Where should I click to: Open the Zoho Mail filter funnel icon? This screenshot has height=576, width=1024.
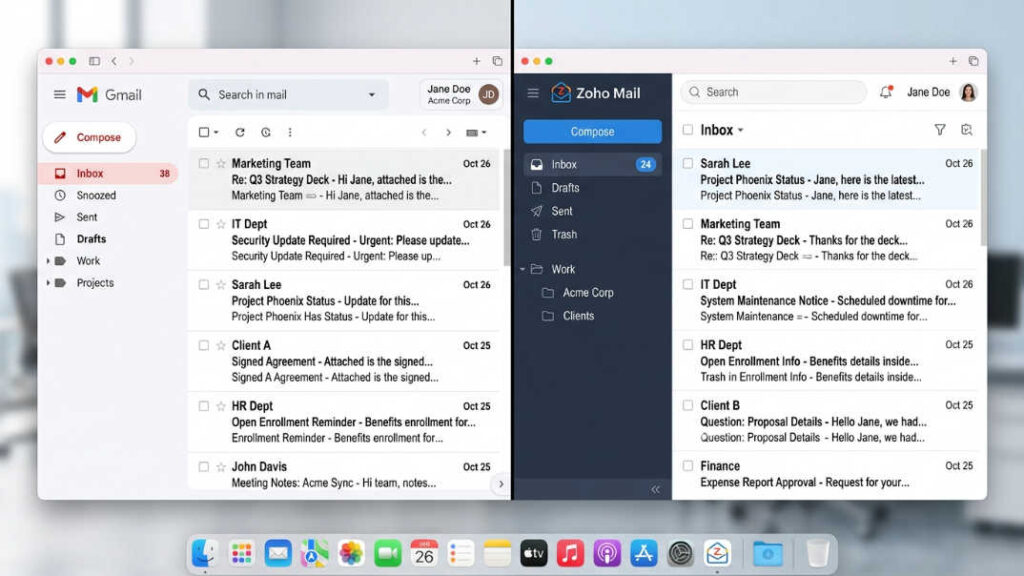[x=940, y=130]
